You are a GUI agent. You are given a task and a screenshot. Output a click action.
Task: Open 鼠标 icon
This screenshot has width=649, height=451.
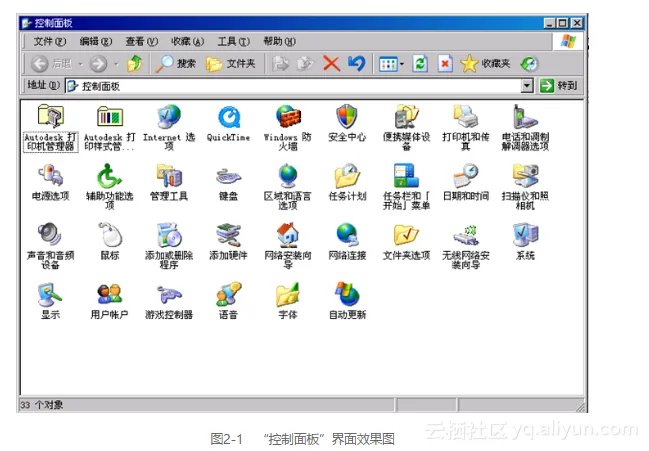110,235
